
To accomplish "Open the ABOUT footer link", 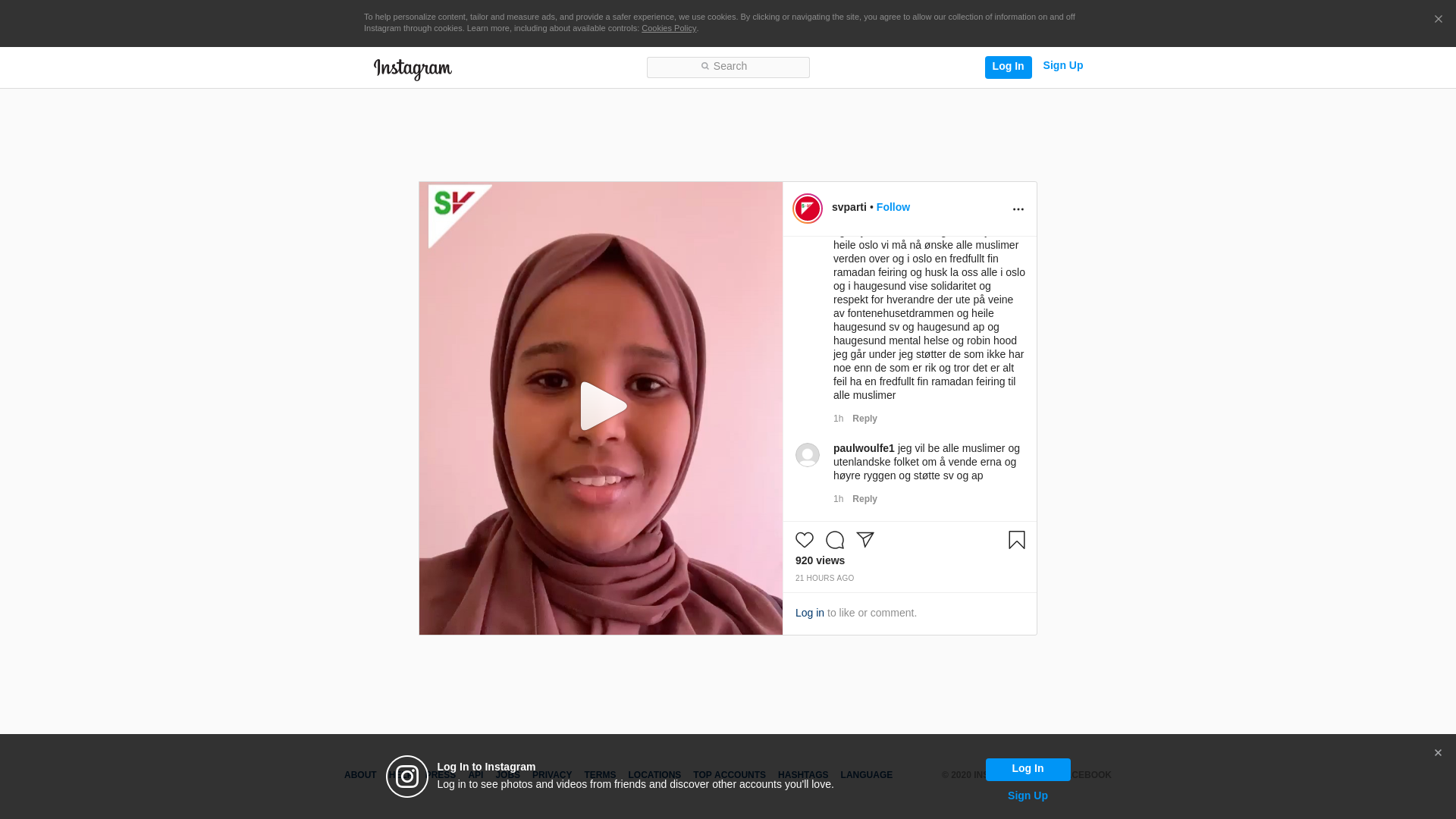I will (360, 775).
